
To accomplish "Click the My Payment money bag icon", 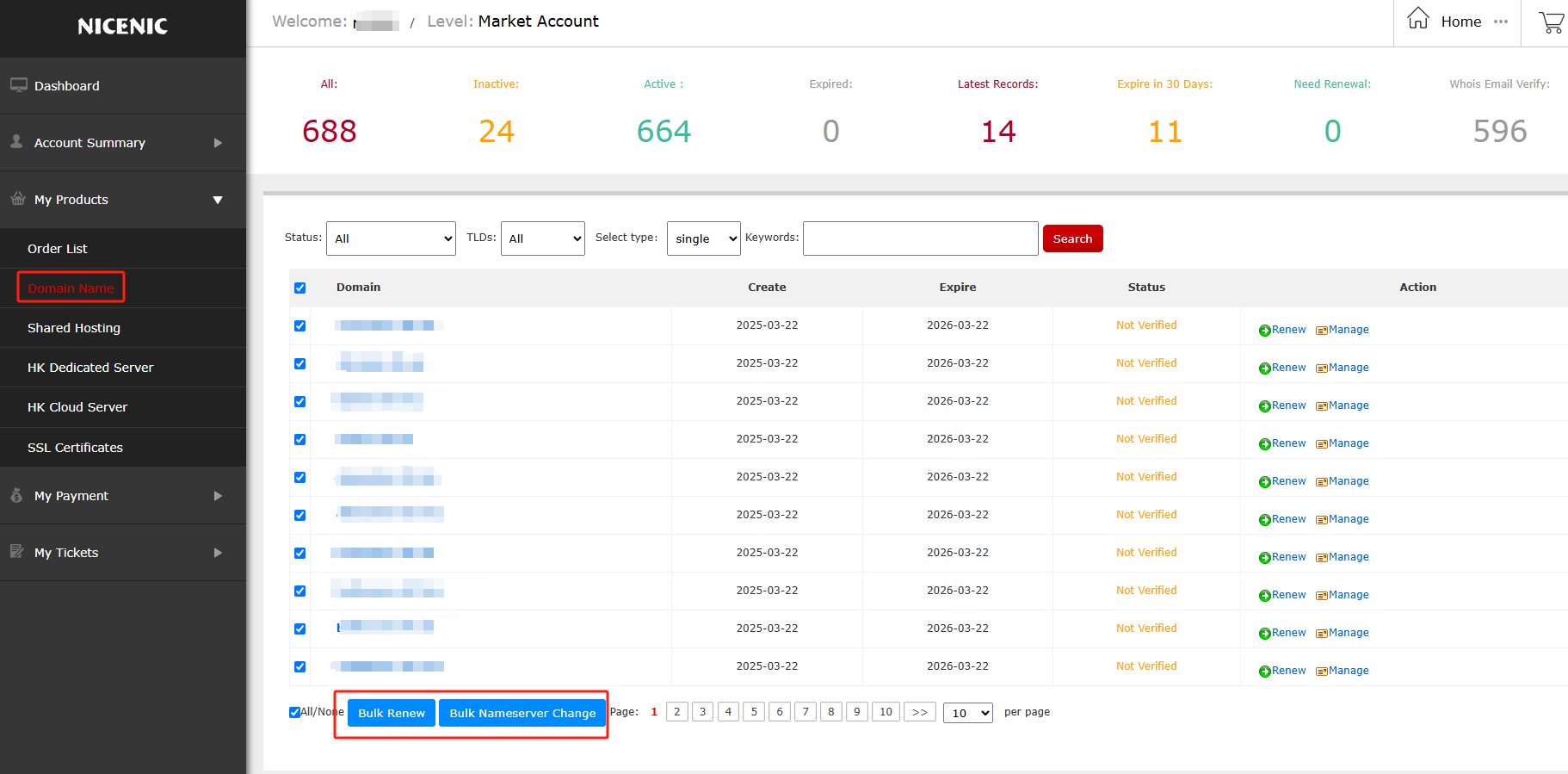I will (17, 495).
